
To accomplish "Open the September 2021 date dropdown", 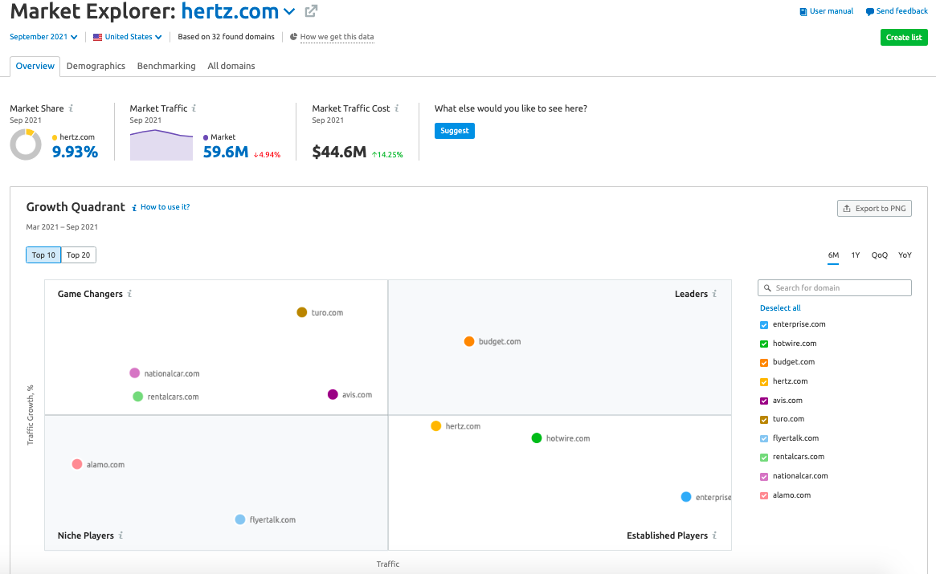I will click(x=44, y=37).
